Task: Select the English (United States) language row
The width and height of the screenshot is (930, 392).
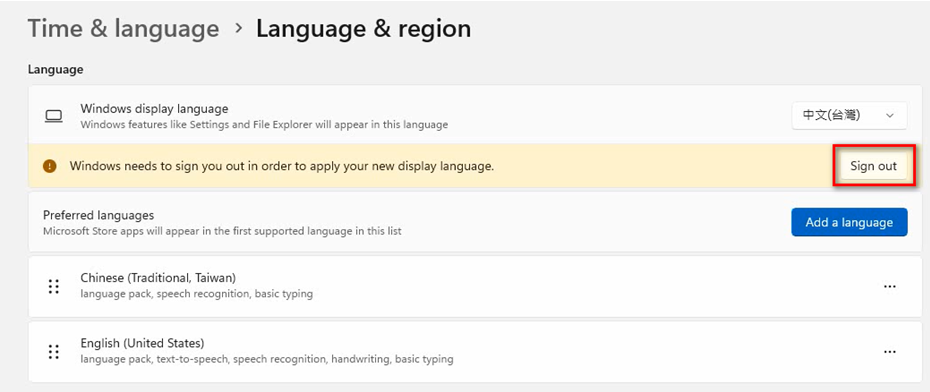Action: pyautogui.click(x=475, y=352)
